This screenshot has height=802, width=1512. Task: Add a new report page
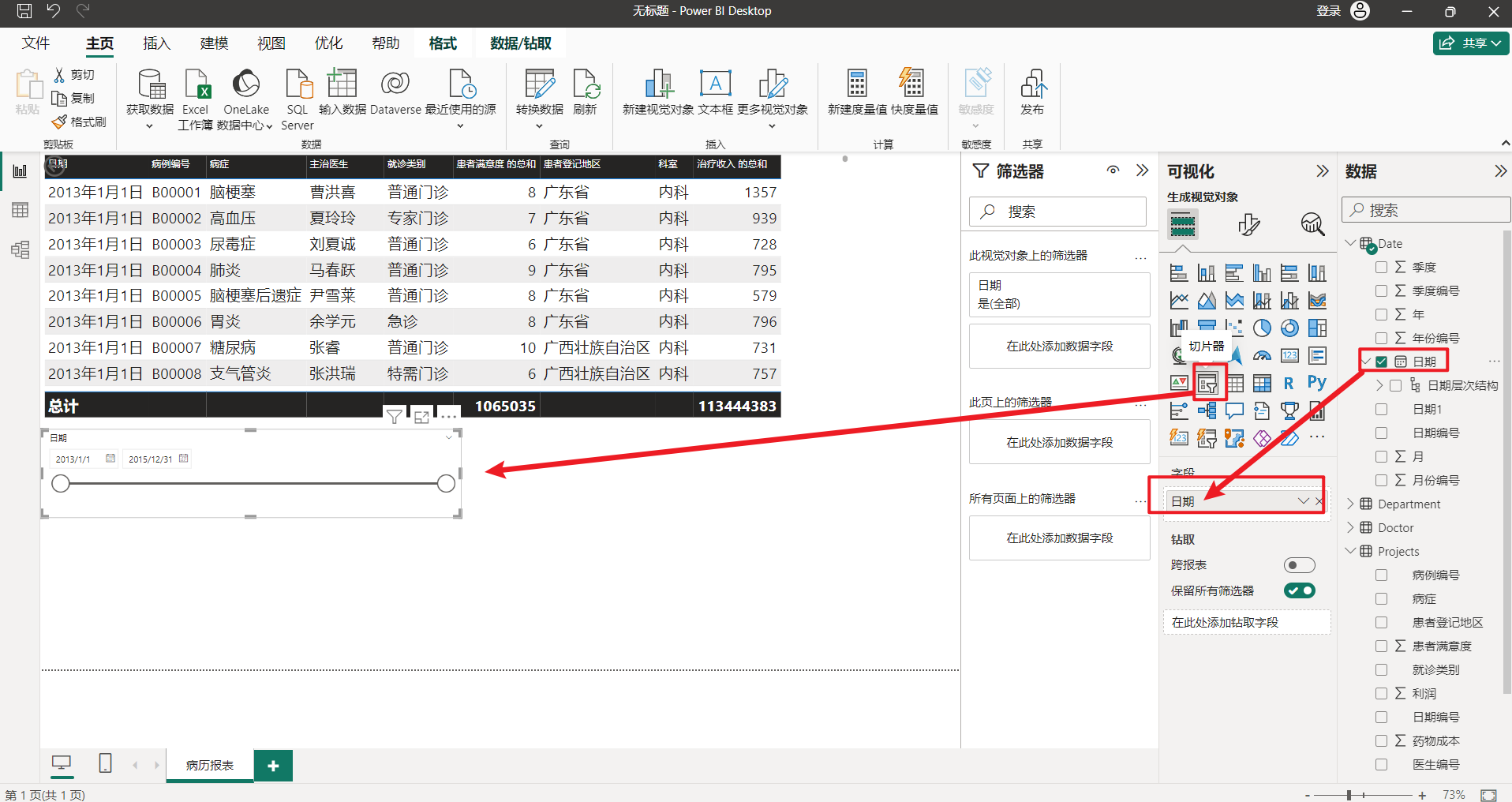pyautogui.click(x=273, y=765)
